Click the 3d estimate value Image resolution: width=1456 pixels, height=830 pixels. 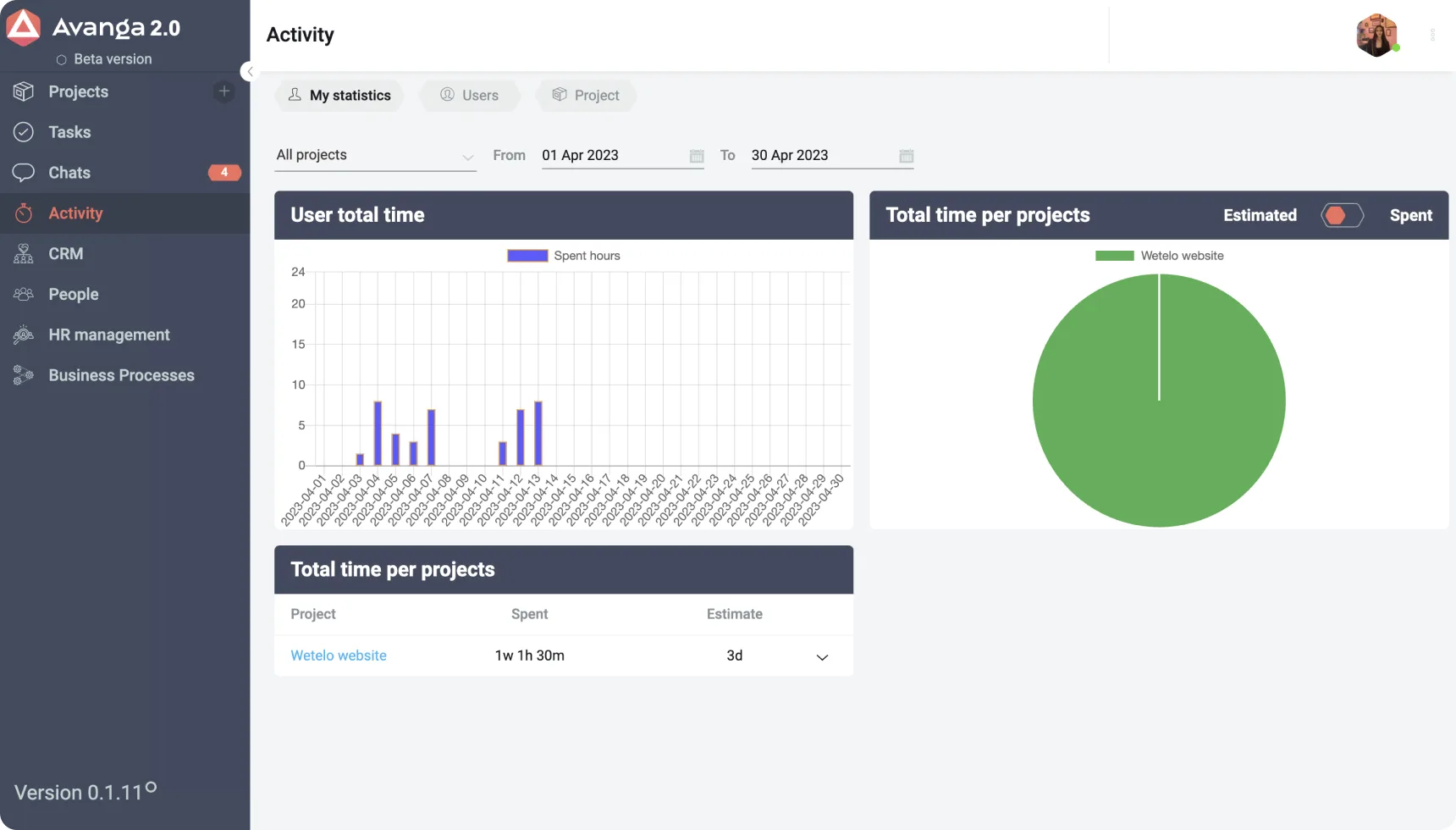click(x=735, y=656)
